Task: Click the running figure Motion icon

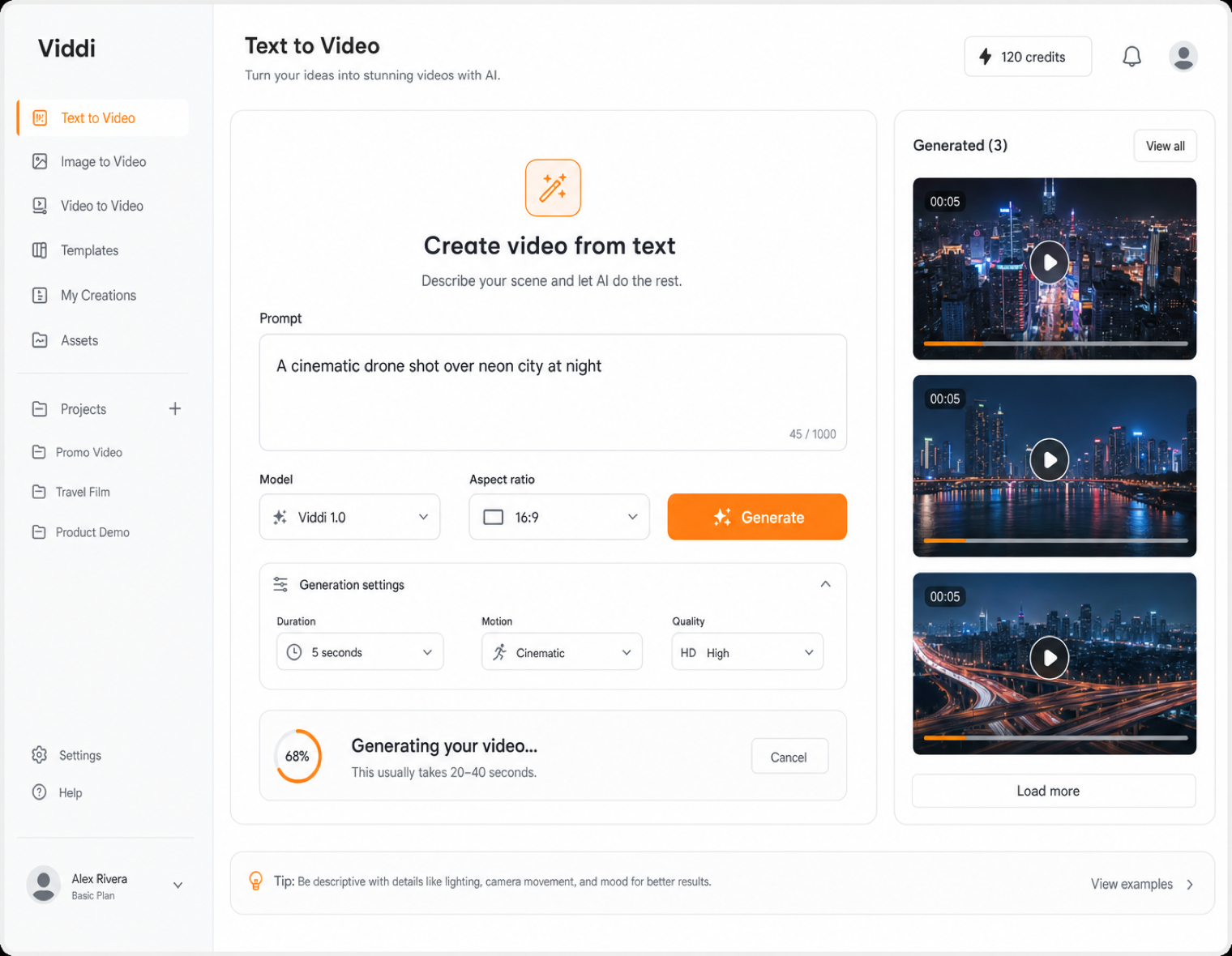Action: [x=499, y=652]
